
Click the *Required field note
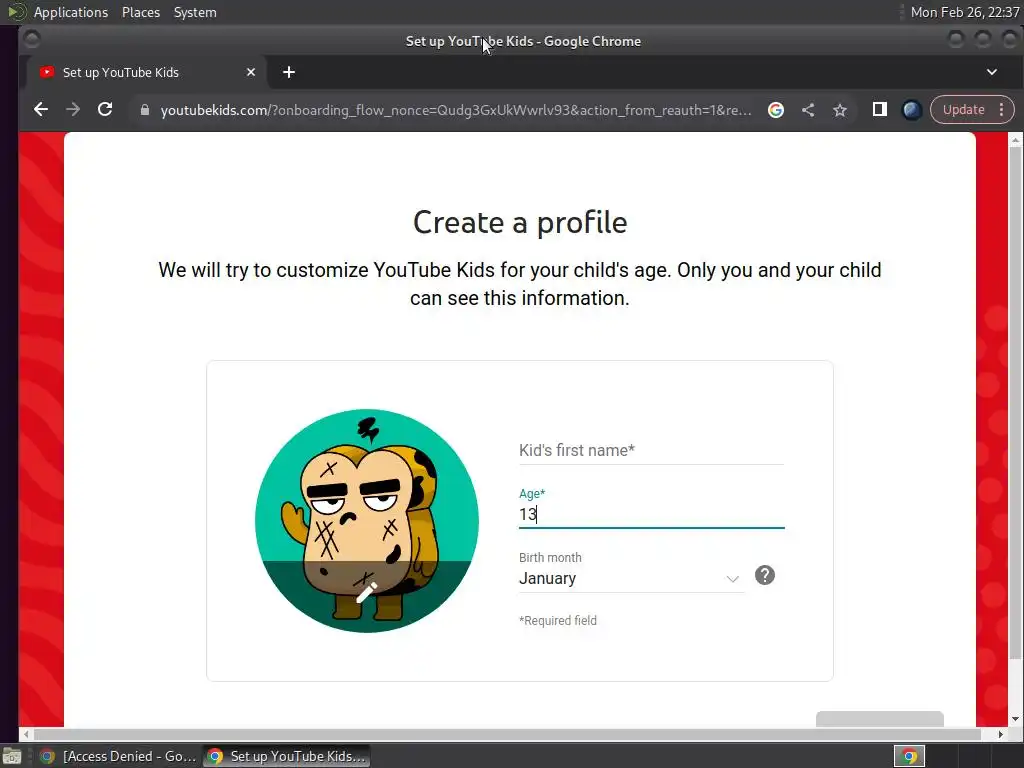coord(558,620)
